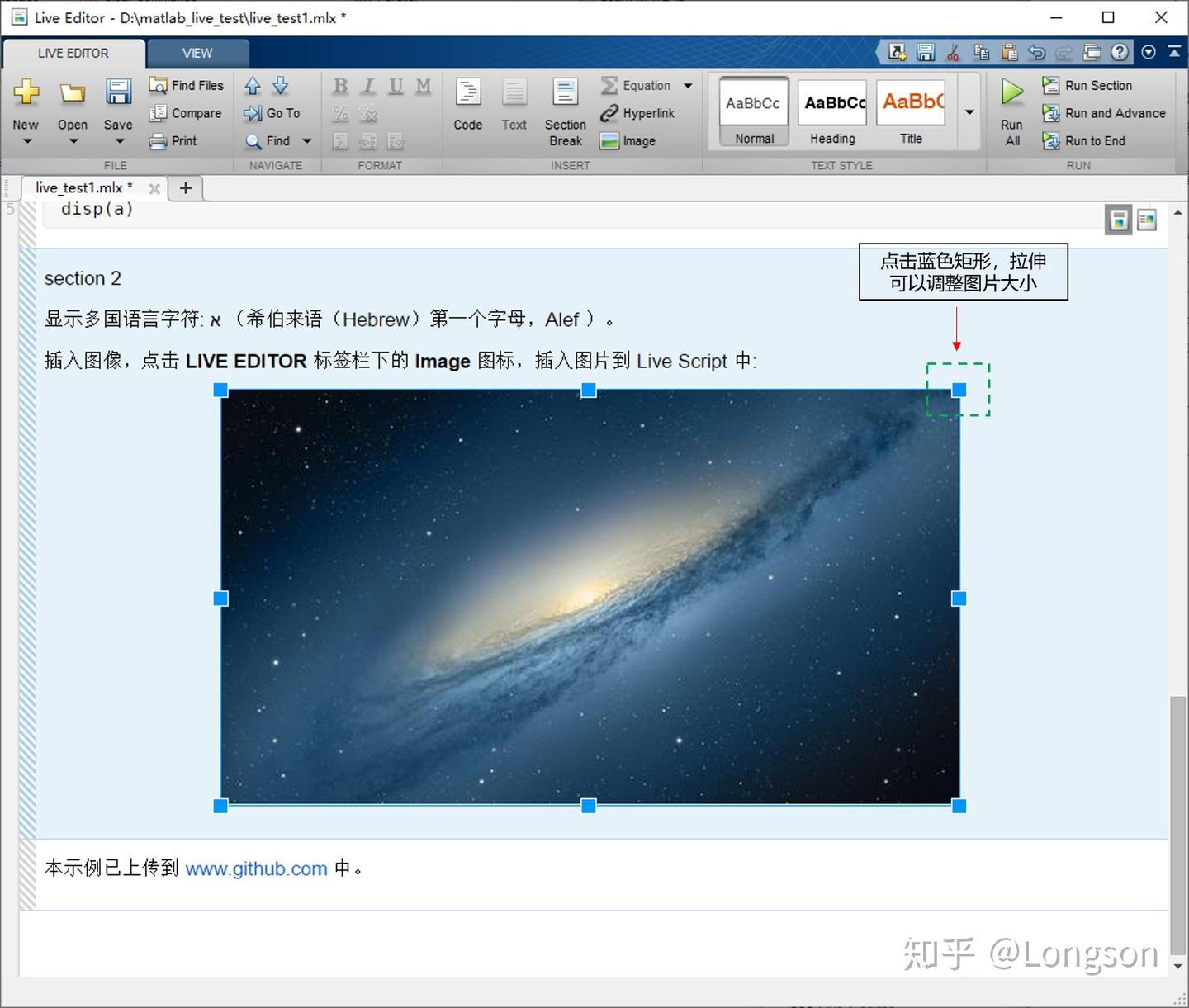This screenshot has height=1008, width=1189.
Task: Apply the Title text style
Action: (x=911, y=111)
